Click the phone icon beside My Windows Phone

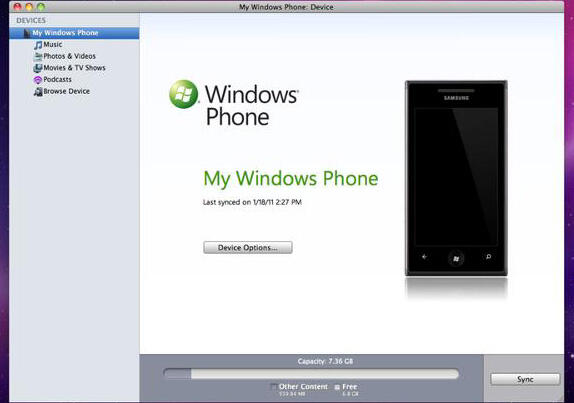pyautogui.click(x=27, y=33)
